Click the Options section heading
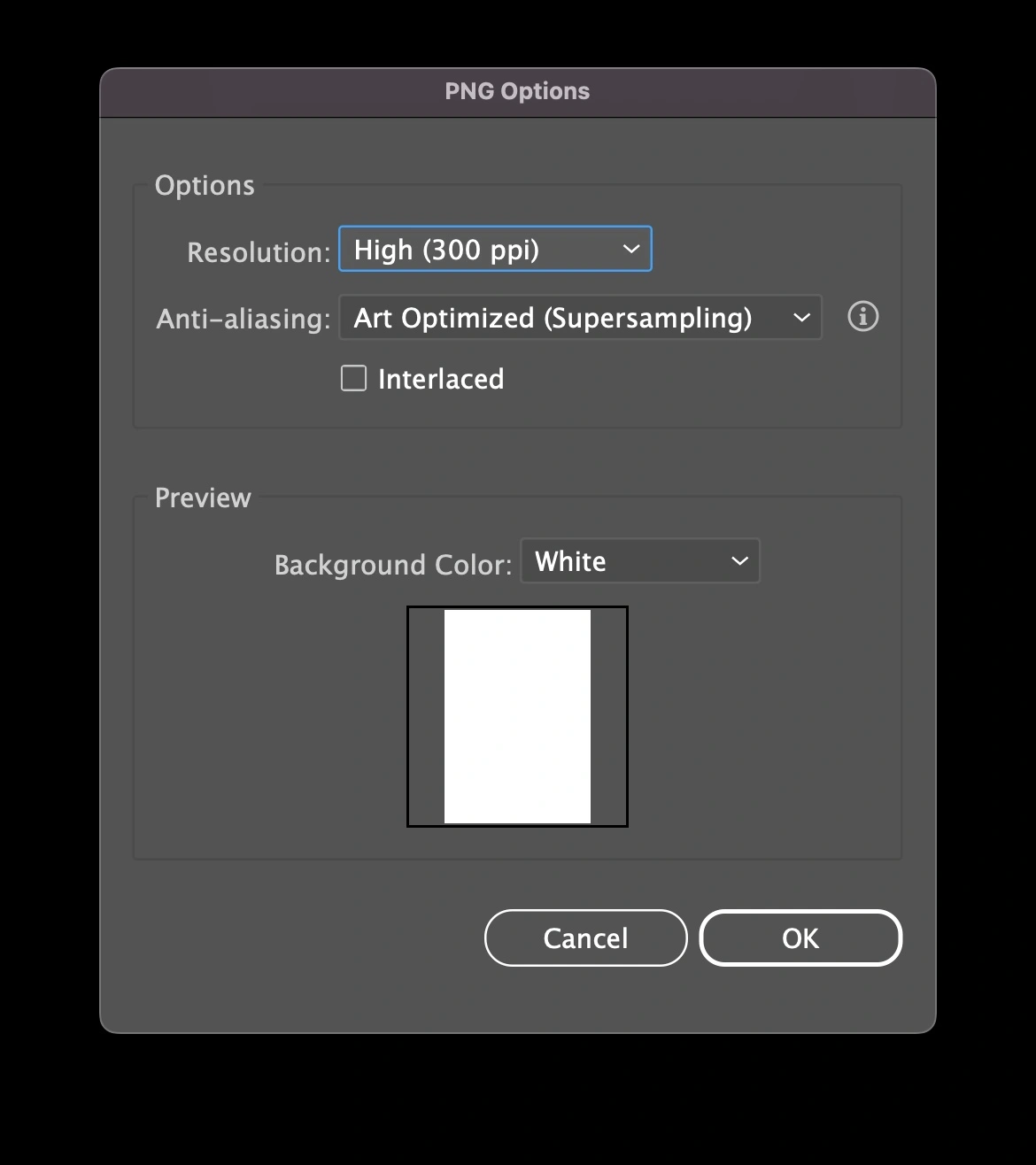This screenshot has width=1036, height=1165. [205, 186]
